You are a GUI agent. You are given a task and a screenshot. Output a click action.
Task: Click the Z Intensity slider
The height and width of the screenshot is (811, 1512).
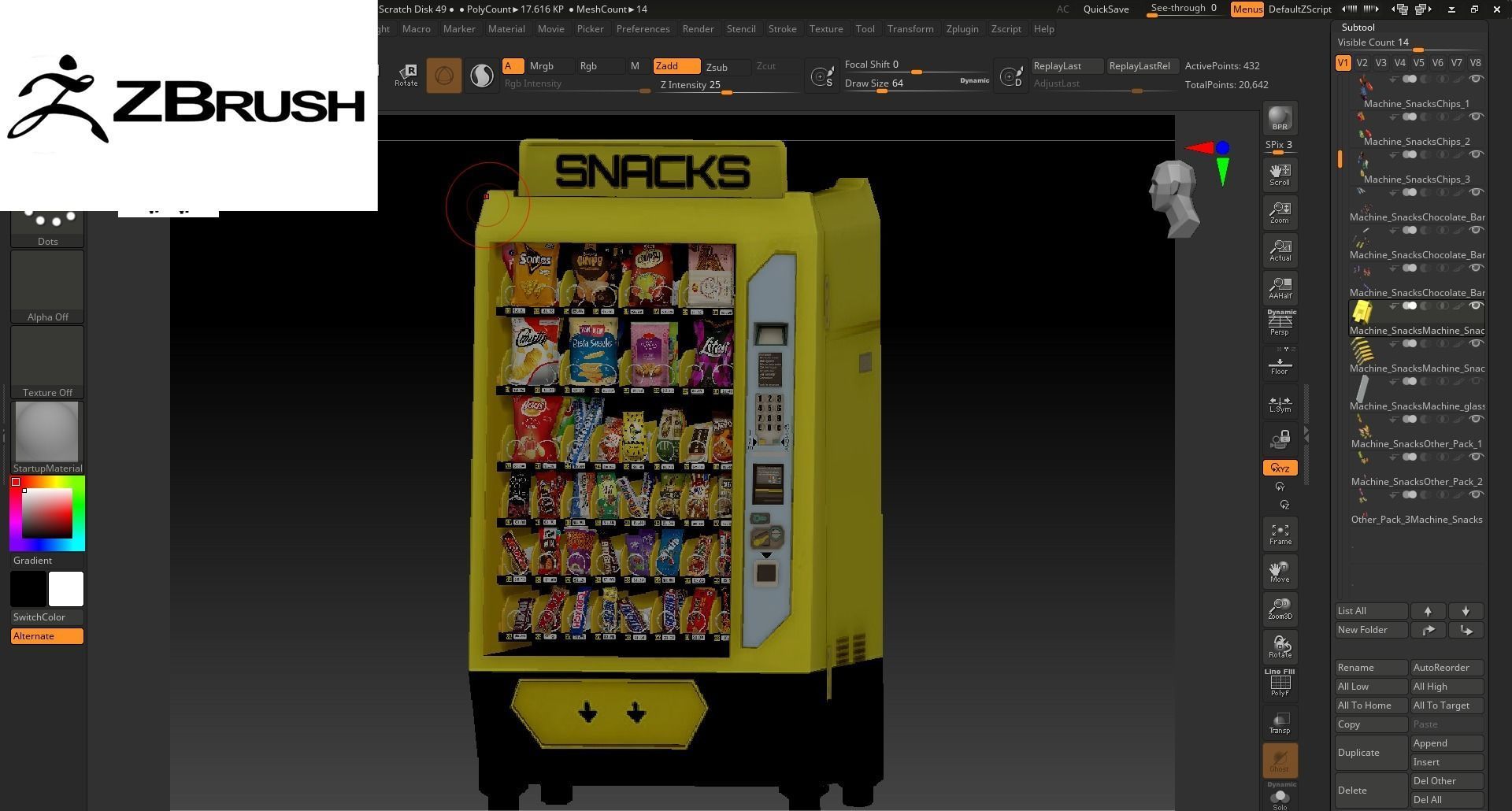tap(728, 87)
